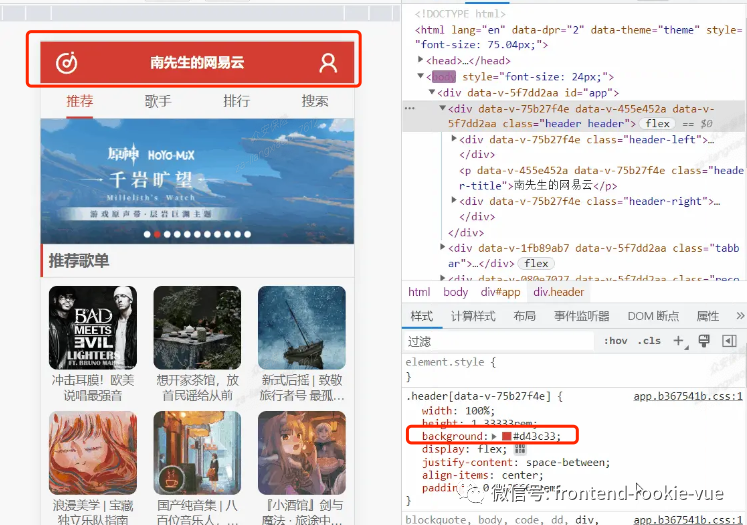Open the 事件监听器 panel tab

pos(582,316)
